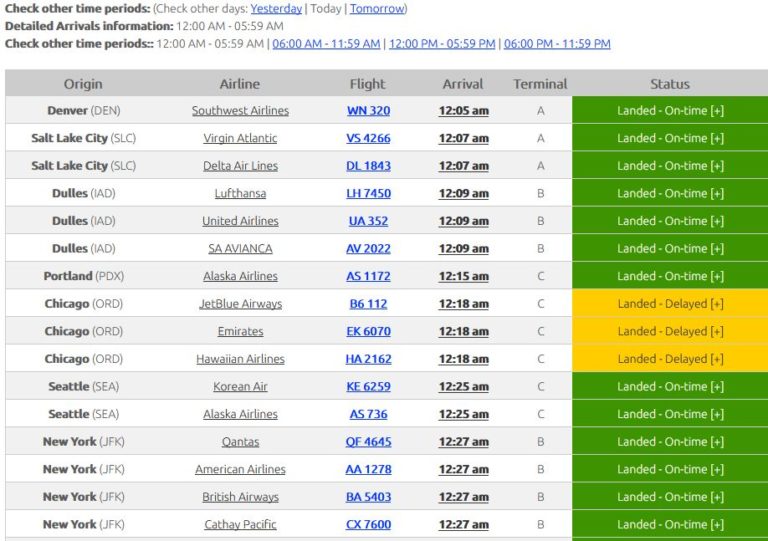Open the American Airlines link
This screenshot has width=768, height=541.
point(240,469)
